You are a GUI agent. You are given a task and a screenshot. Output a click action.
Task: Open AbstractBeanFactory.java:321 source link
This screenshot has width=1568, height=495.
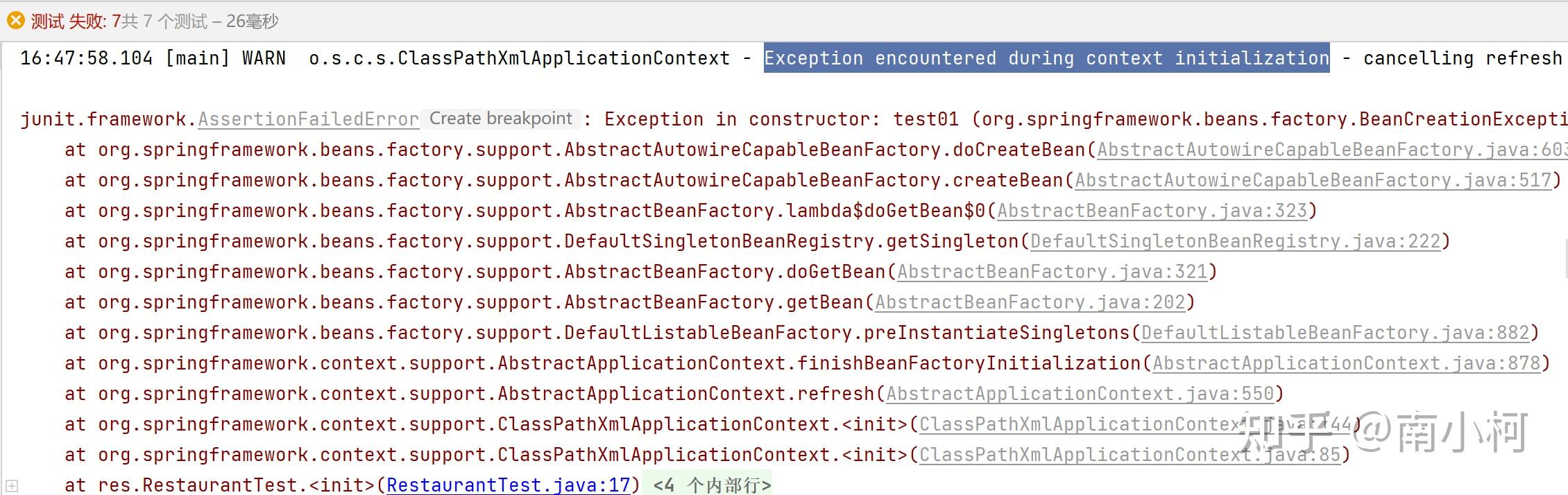[1053, 272]
